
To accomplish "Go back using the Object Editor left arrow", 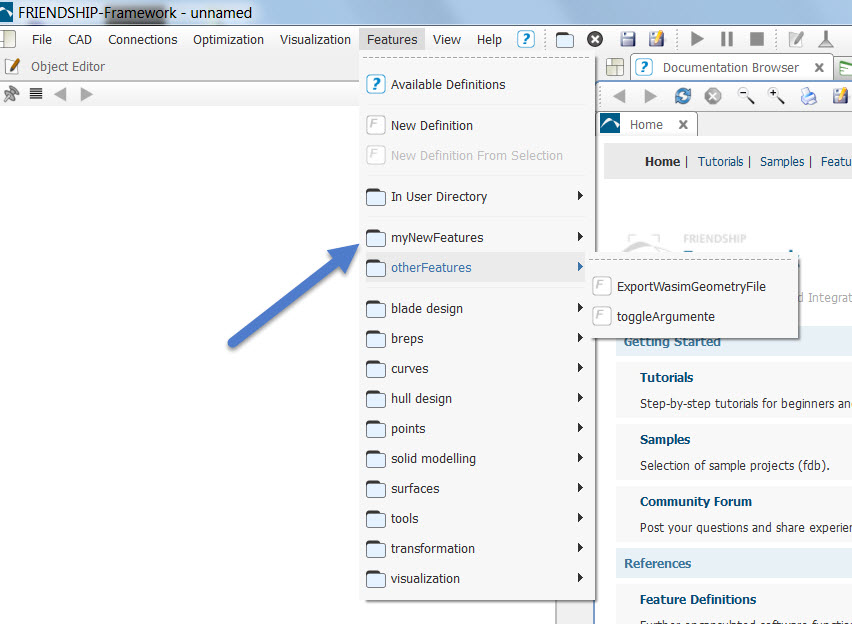I will tap(60, 94).
